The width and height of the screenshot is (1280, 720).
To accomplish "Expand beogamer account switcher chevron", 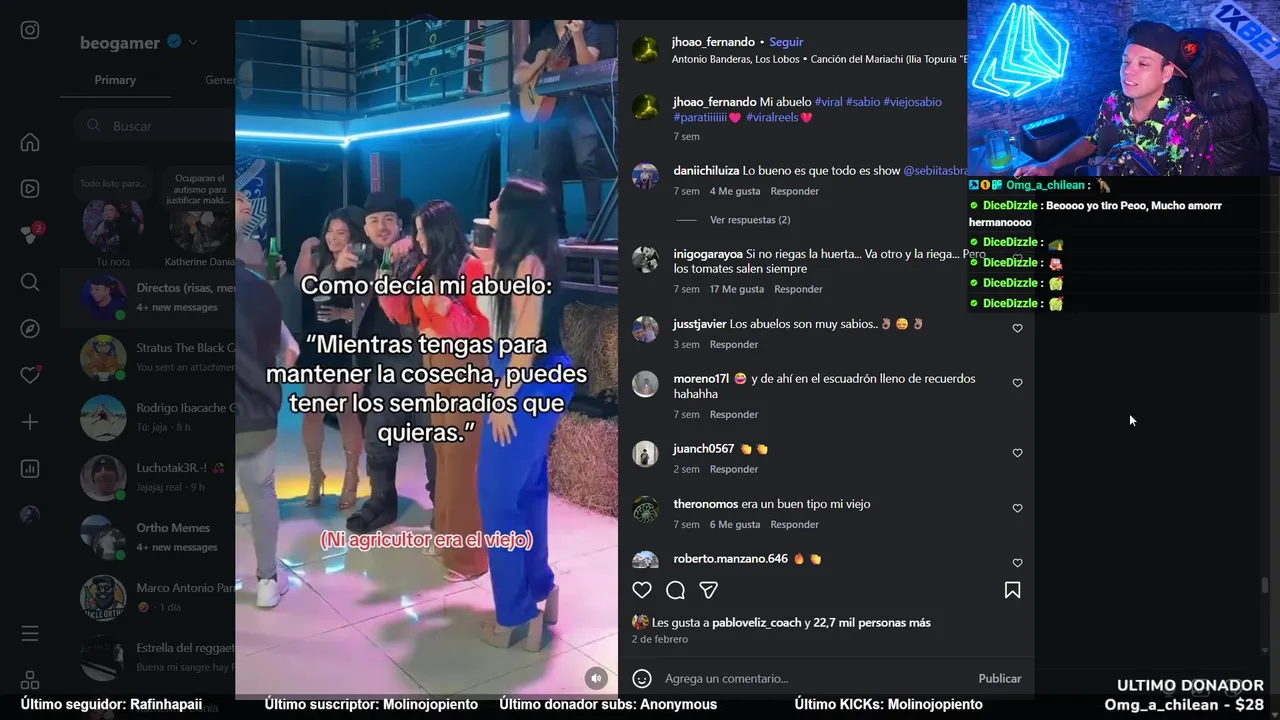I will click(x=193, y=42).
